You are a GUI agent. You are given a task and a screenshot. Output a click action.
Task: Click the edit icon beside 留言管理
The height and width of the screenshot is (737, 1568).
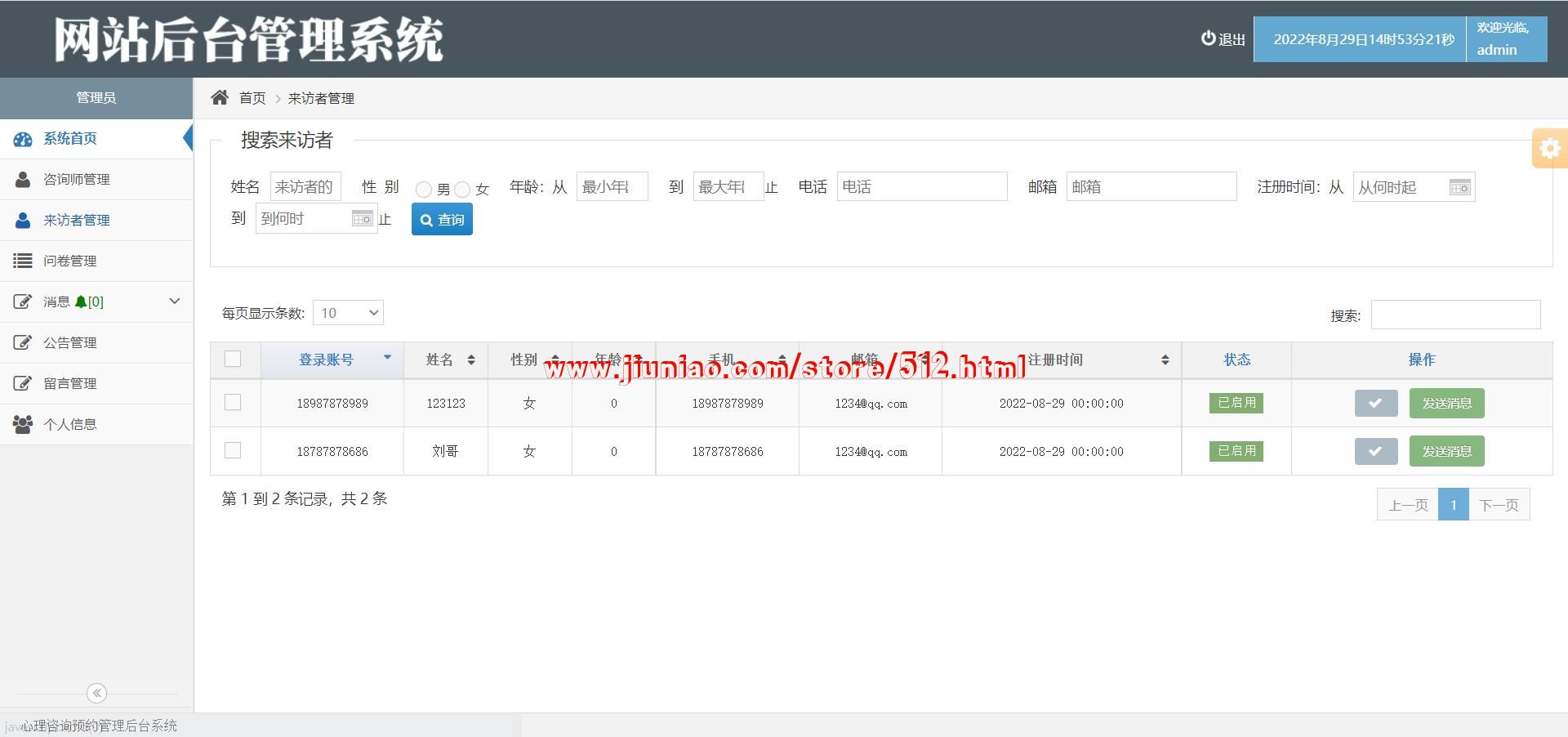[23, 383]
